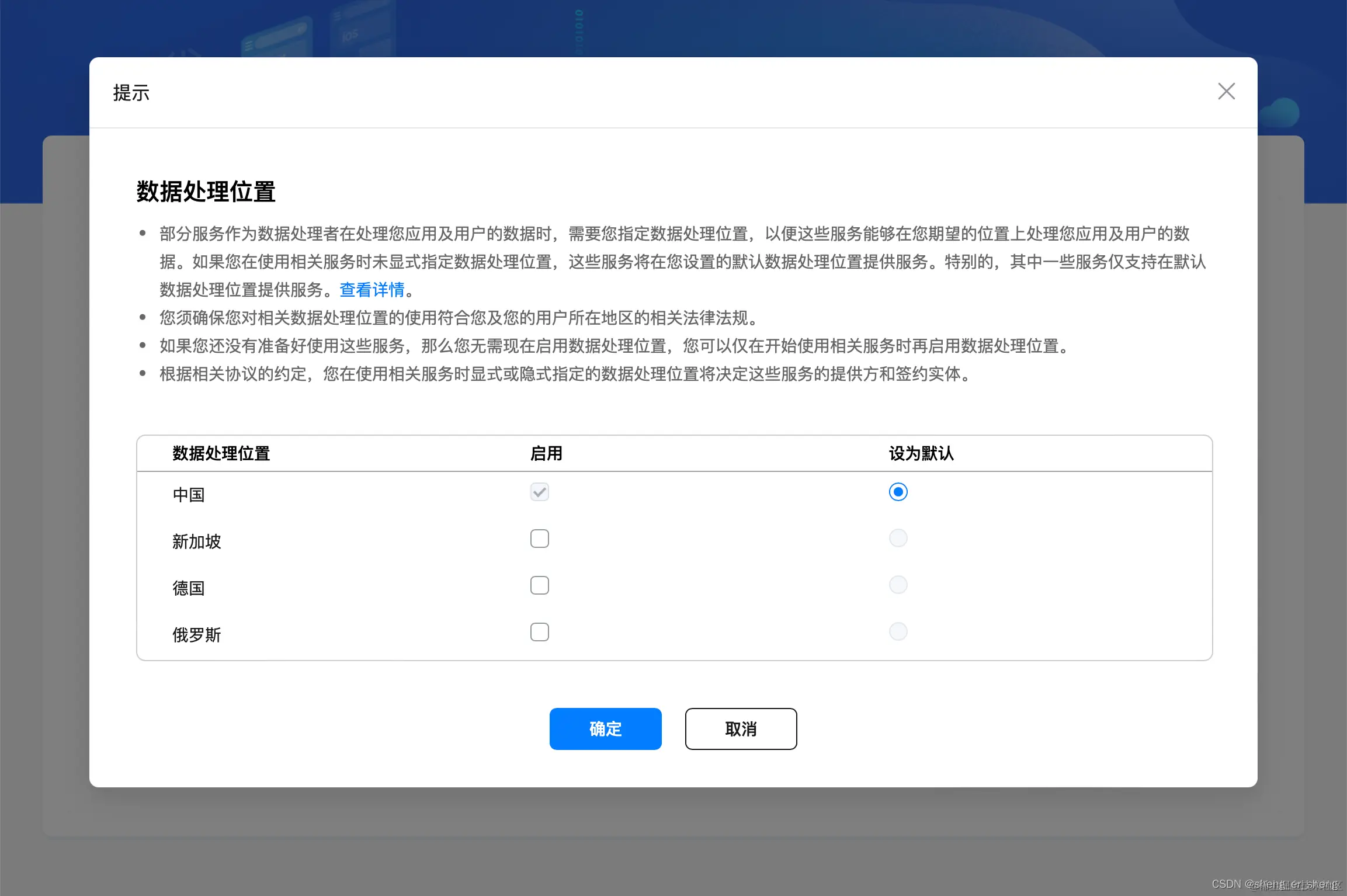Set 俄罗斯 as the default location
Viewport: 1347px width, 896px height.
898,631
